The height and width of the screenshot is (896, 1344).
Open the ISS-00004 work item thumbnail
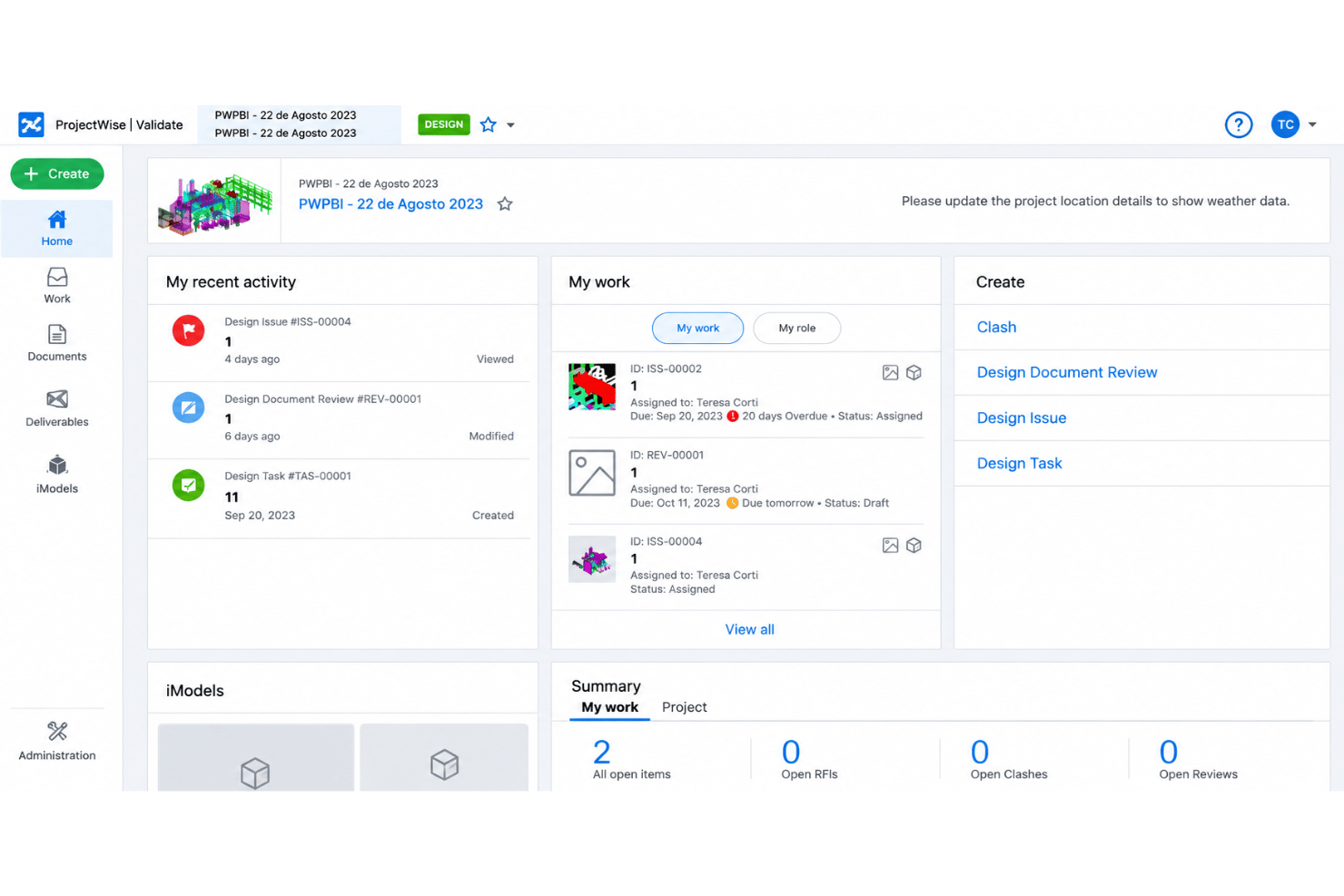(592, 559)
